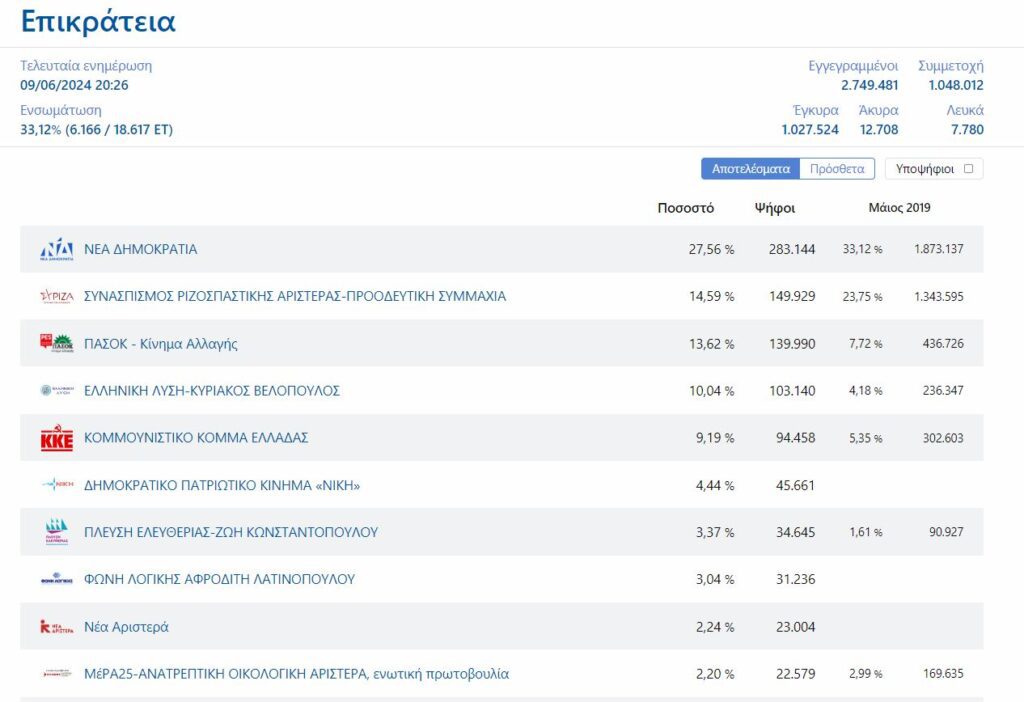This screenshot has width=1024, height=702.
Task: Click the 2019 vote count 436.726
Action: (x=943, y=343)
